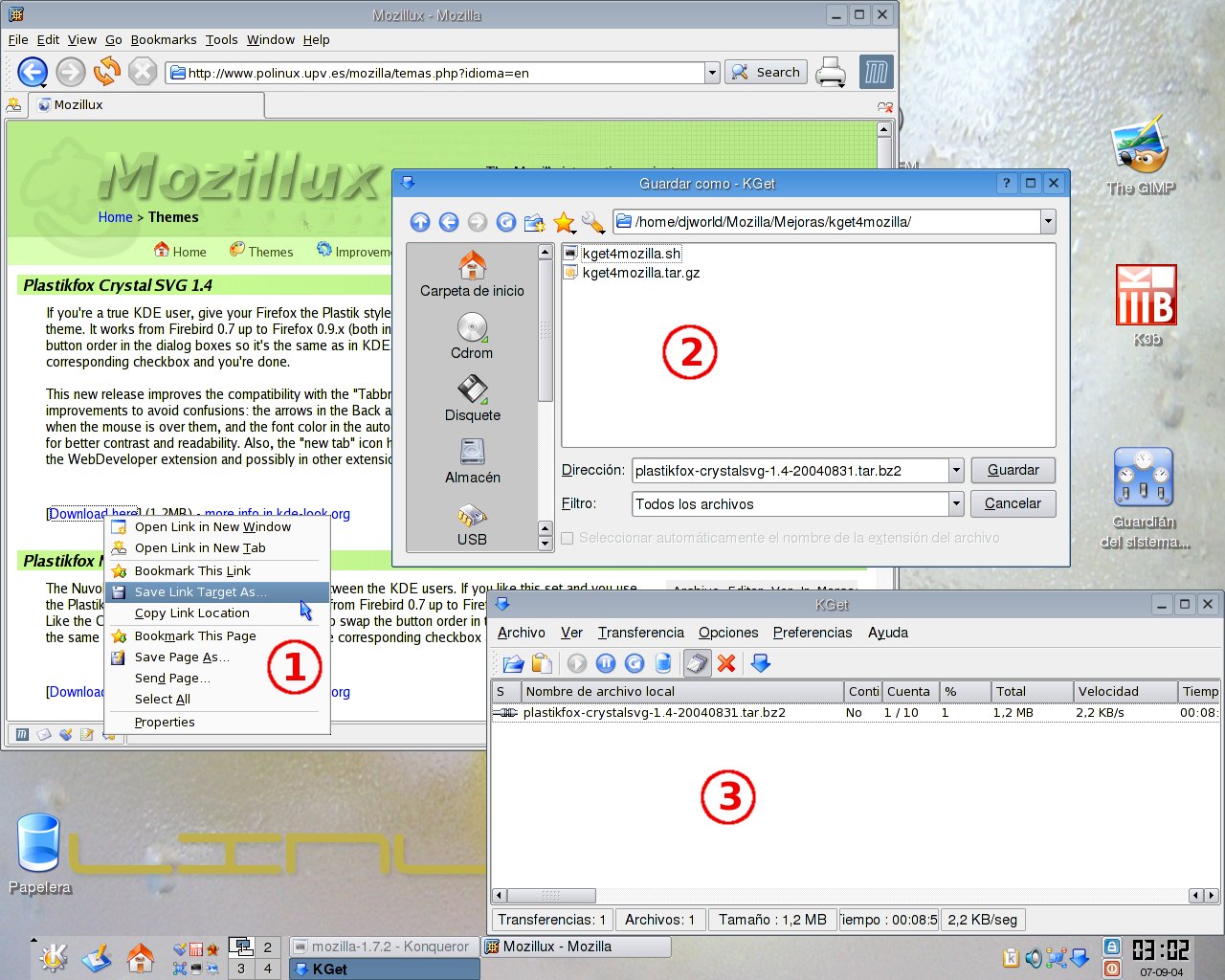Click the Mozilla Forward navigation button
The height and width of the screenshot is (980, 1225).
click(x=70, y=72)
